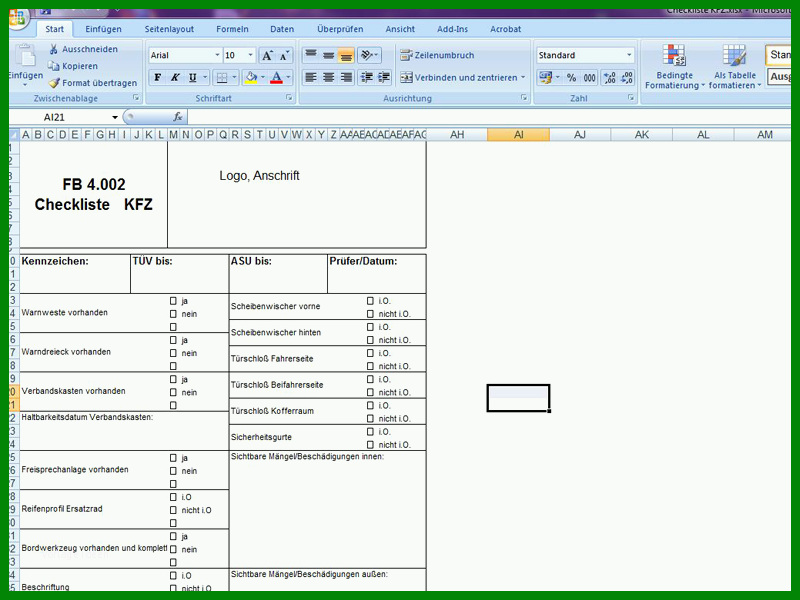Expand the Name Box dropdown arrow
The image size is (800, 600).
115,117
